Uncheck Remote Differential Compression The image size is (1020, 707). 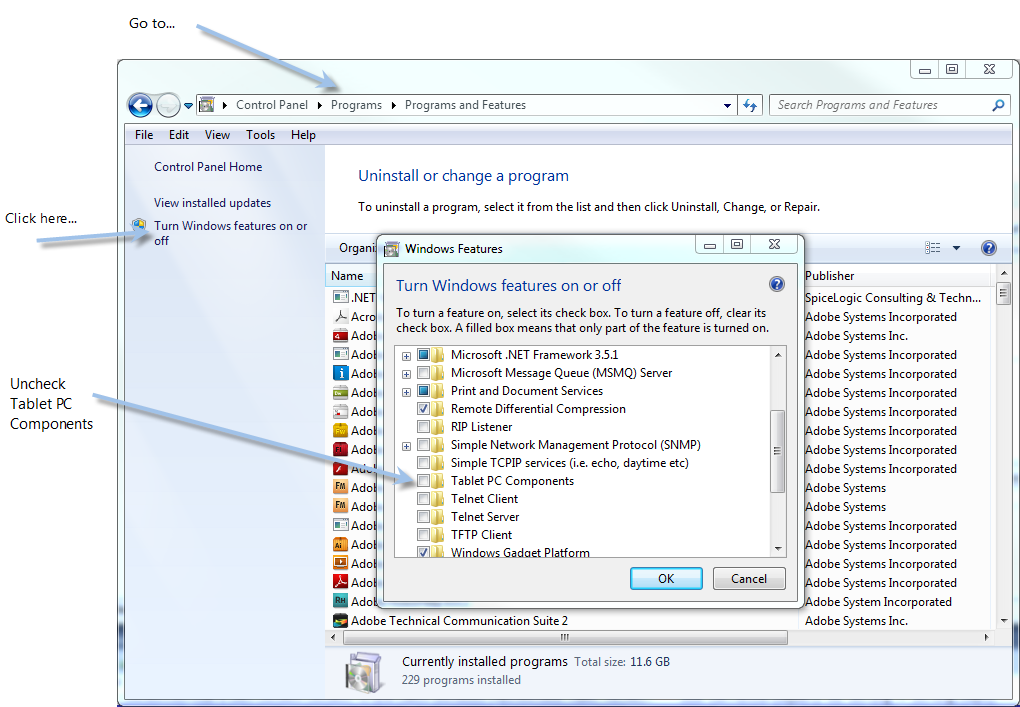point(423,409)
